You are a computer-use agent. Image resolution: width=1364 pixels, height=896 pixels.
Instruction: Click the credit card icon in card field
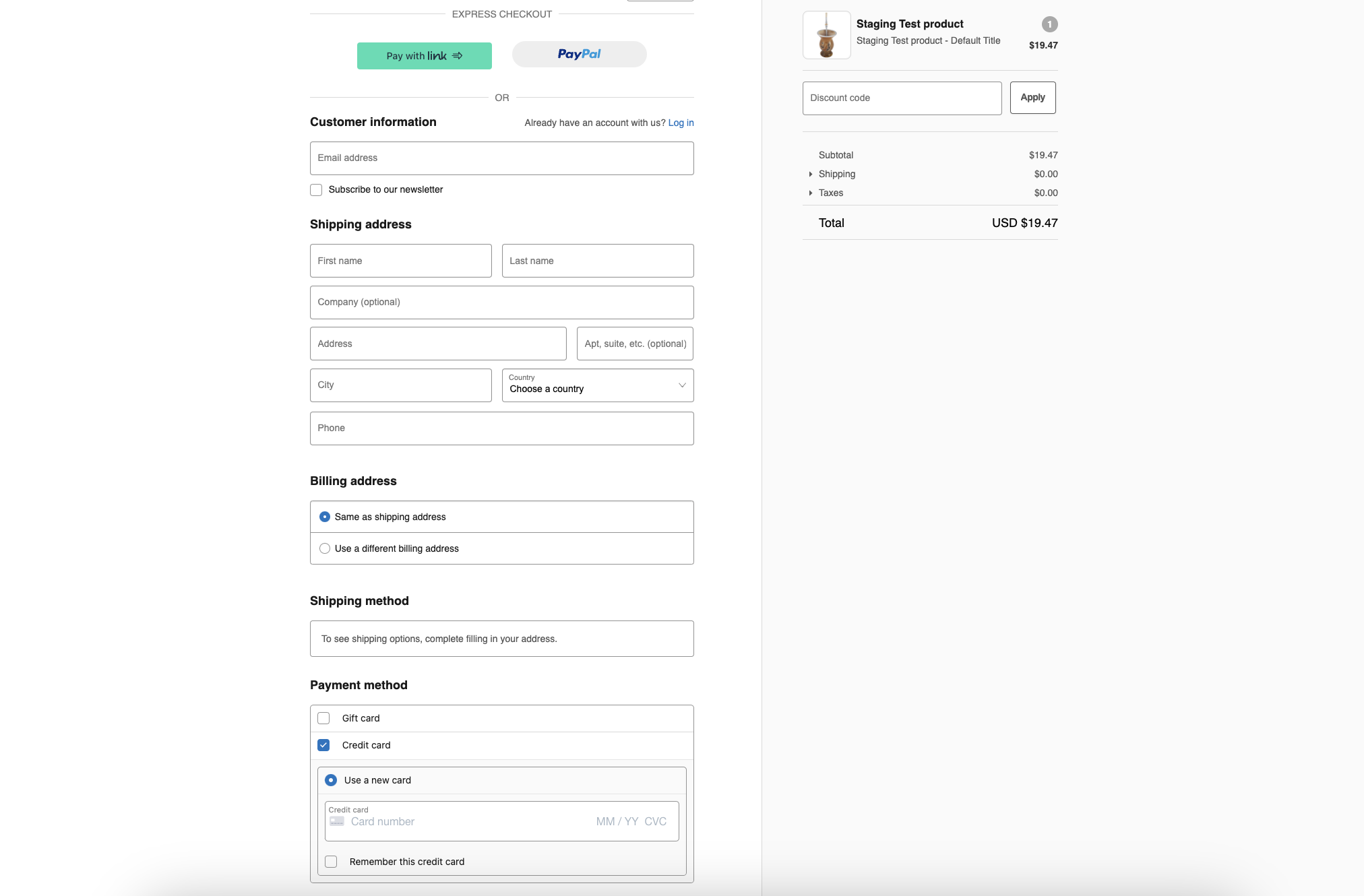(x=338, y=822)
